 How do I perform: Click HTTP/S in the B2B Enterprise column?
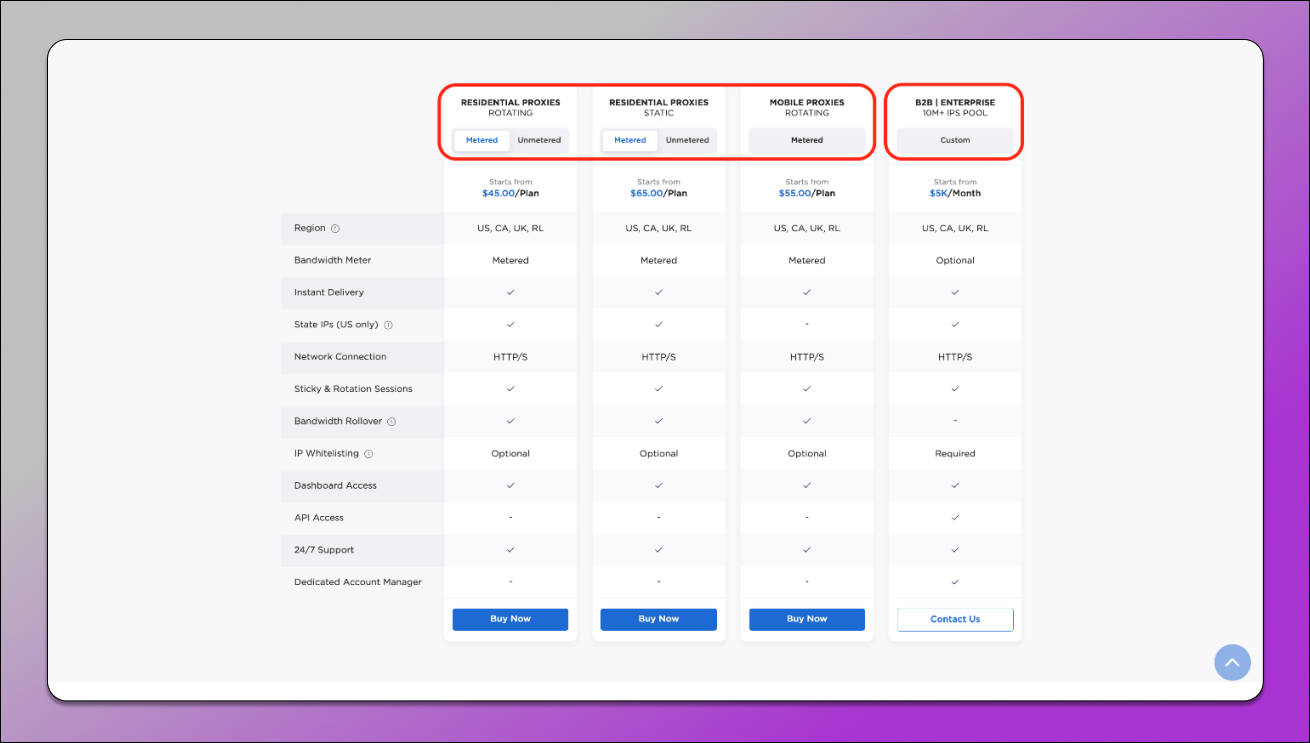pyautogui.click(x=955, y=357)
